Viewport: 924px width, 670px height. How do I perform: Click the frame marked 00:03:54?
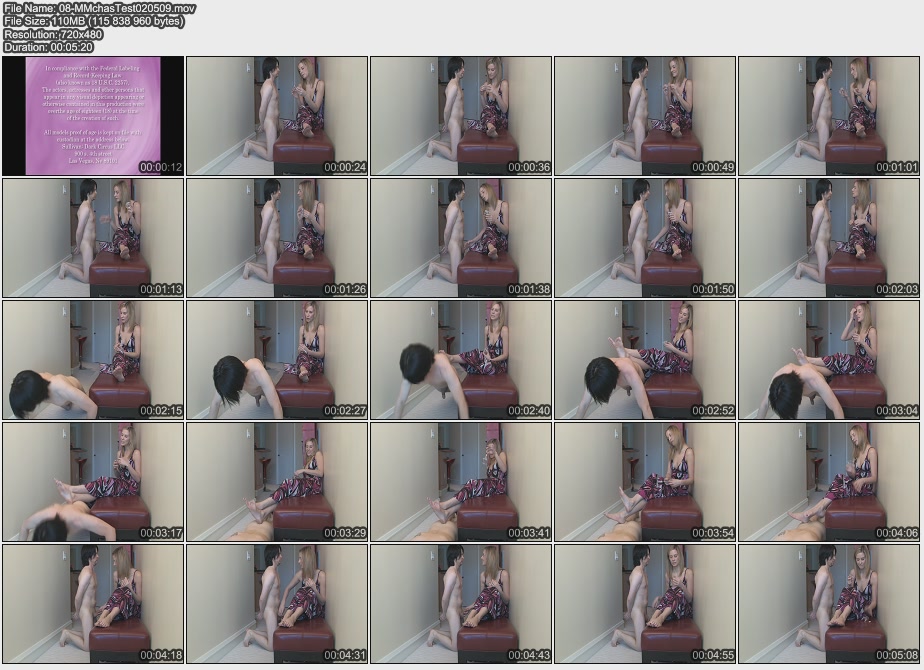(645, 482)
